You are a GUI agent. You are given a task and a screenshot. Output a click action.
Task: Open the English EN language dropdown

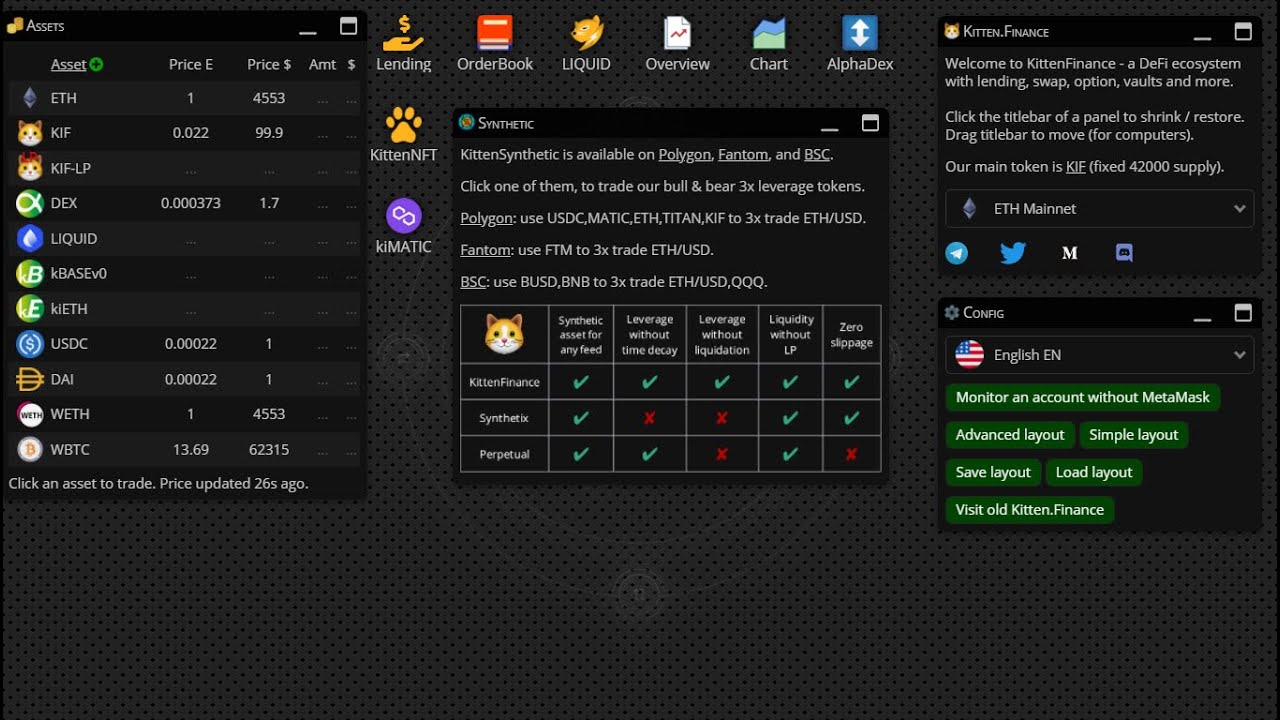pos(1099,355)
